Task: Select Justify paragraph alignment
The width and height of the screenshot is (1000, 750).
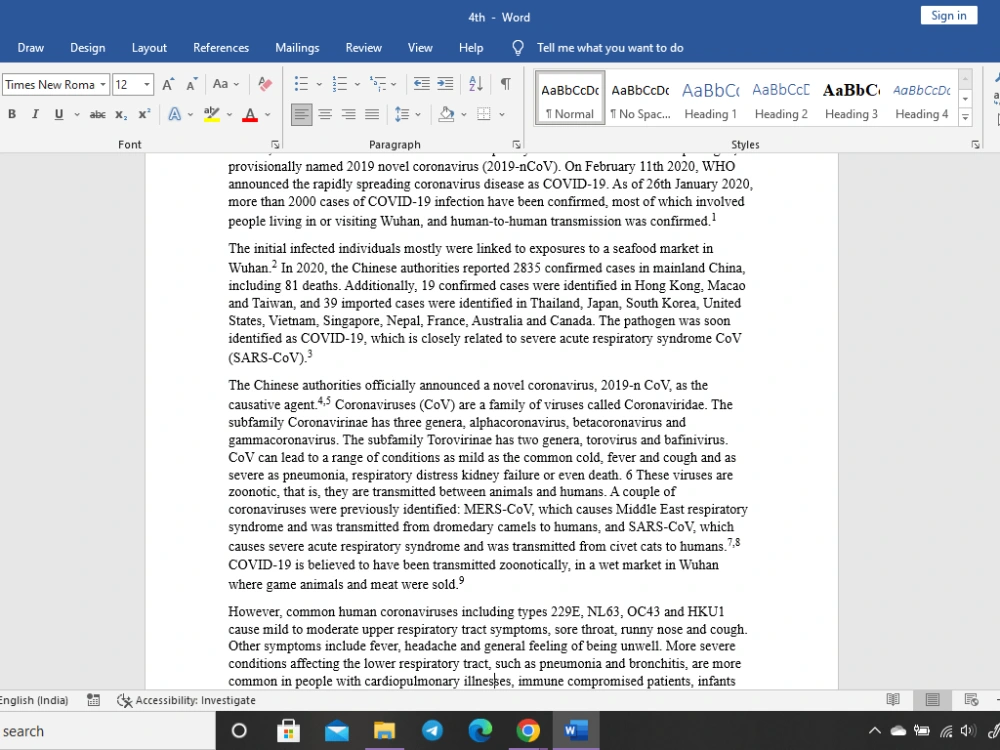Action: pyautogui.click(x=372, y=114)
